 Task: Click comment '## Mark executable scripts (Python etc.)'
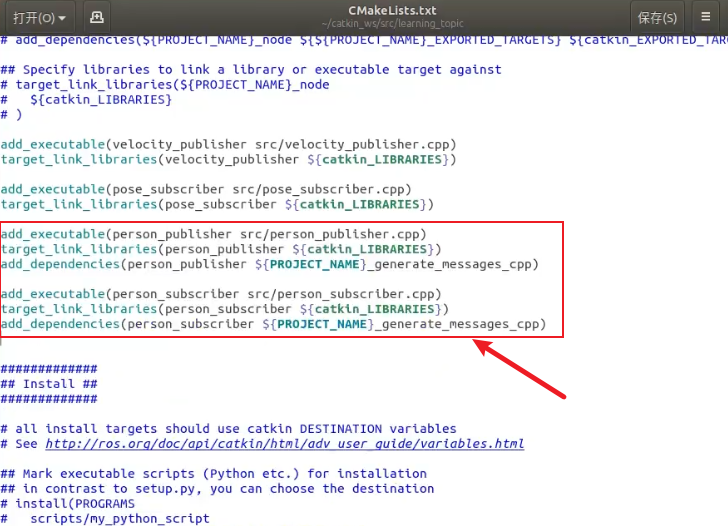(214, 474)
